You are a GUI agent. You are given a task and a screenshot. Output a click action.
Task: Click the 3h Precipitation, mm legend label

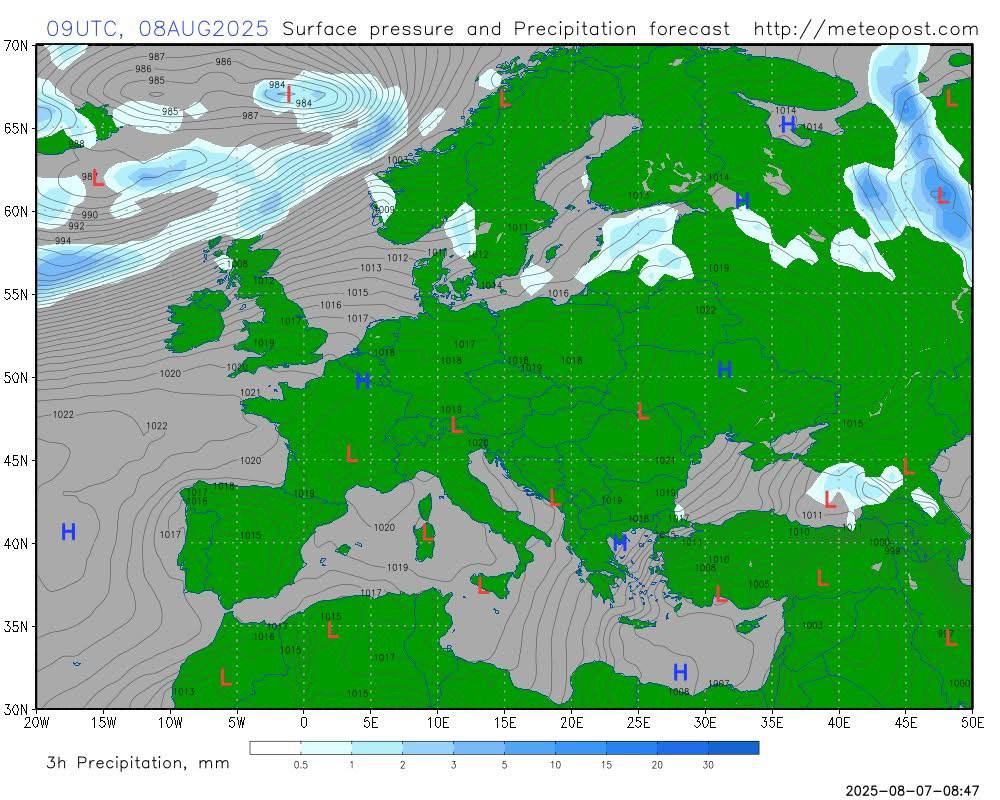pyautogui.click(x=138, y=763)
